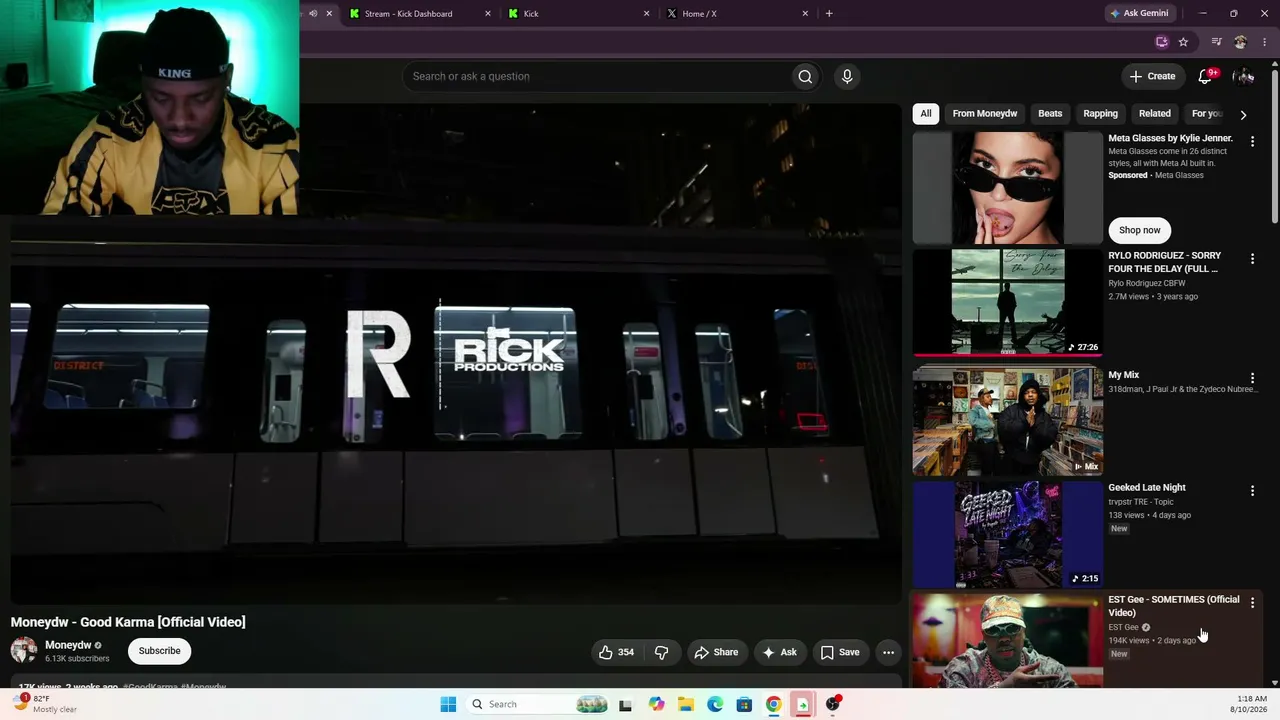Open the My Mix thumbnail
This screenshot has width=1280, height=720.
(x=1007, y=420)
